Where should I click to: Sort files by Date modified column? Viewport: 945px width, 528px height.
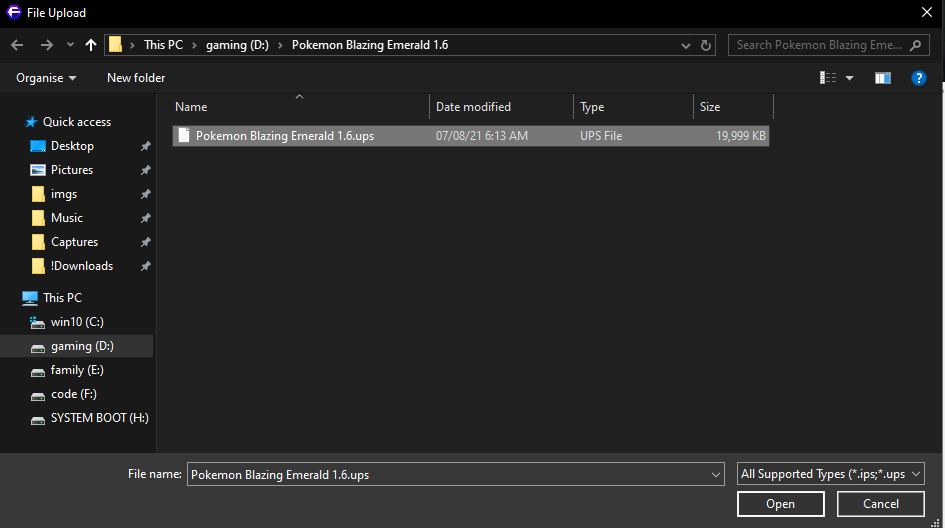tap(473, 107)
